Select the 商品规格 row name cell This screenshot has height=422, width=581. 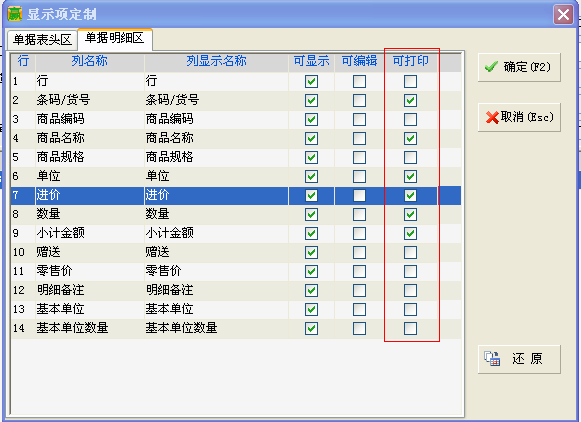(x=89, y=157)
